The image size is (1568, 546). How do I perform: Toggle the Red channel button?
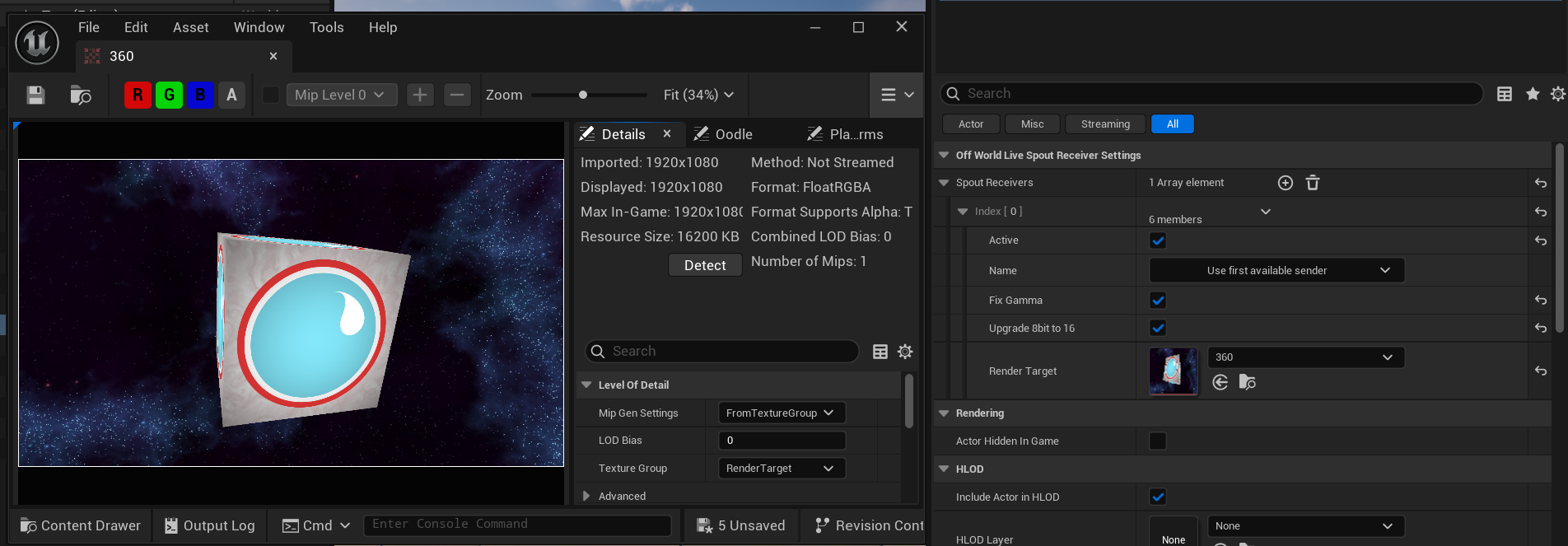(x=138, y=95)
